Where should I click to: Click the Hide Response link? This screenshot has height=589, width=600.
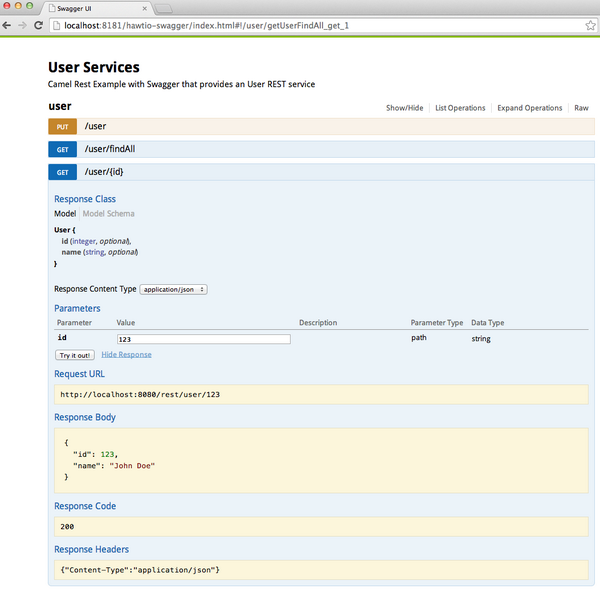(x=126, y=355)
